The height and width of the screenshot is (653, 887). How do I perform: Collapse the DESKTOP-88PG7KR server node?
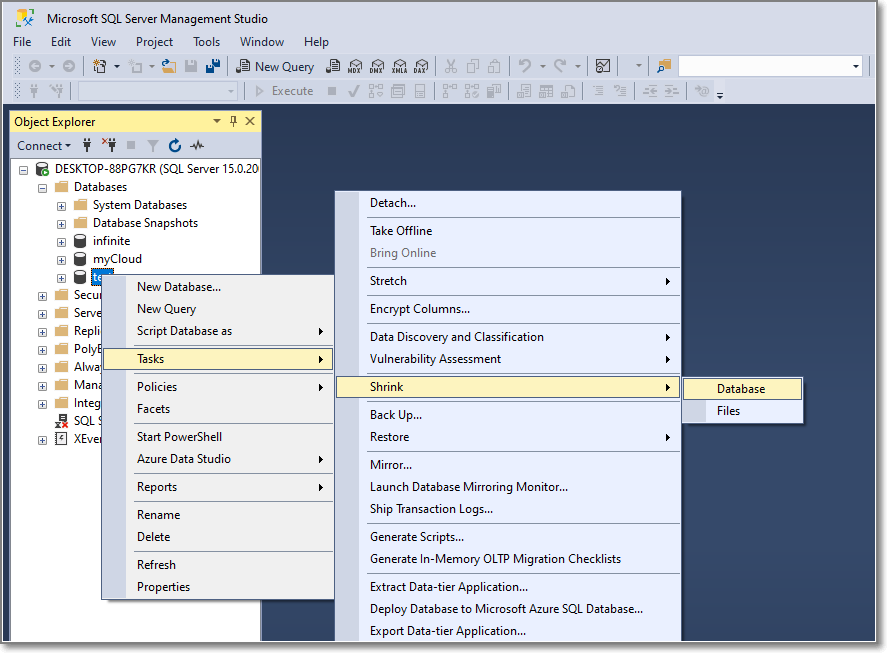tap(23, 169)
